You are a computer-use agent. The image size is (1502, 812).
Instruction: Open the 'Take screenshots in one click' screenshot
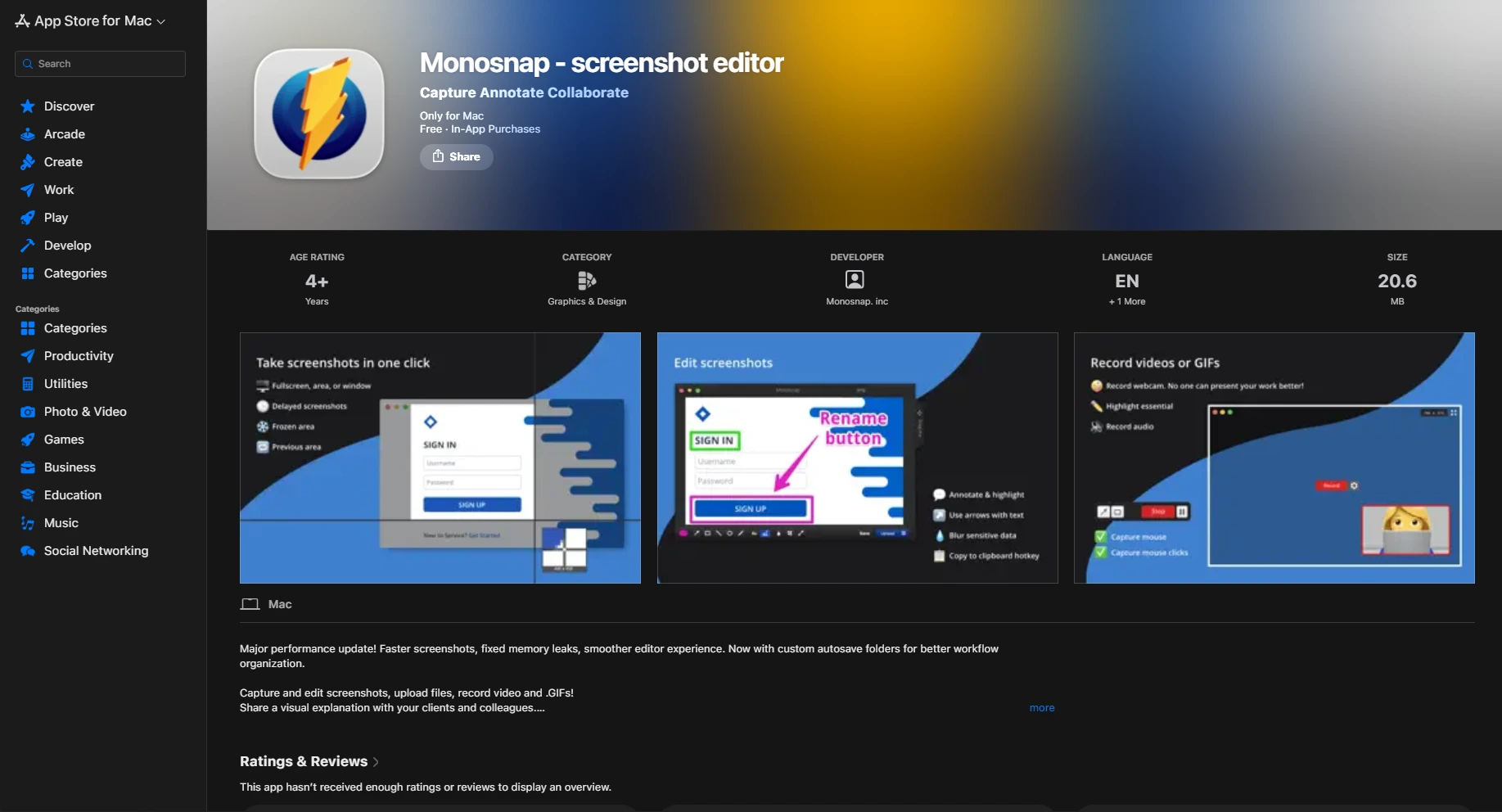coord(440,458)
